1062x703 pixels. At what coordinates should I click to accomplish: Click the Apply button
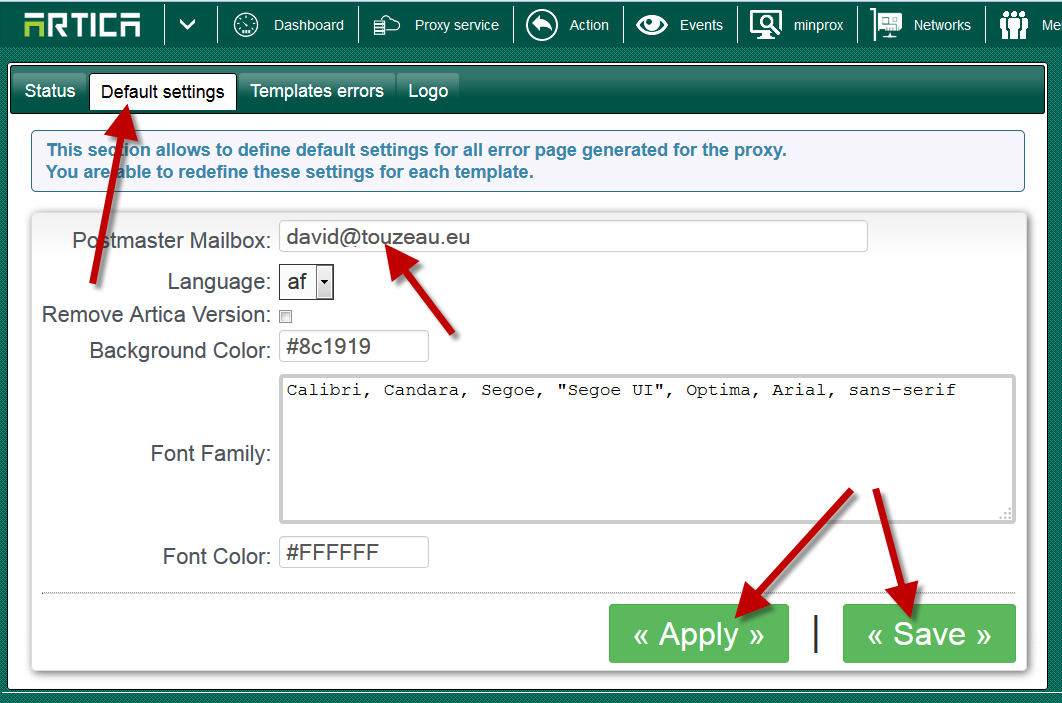698,633
